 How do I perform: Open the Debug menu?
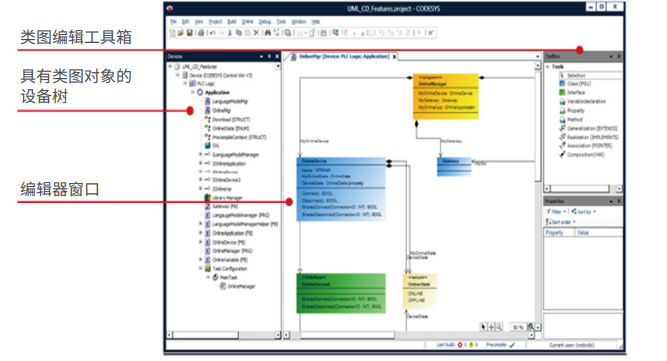click(x=265, y=22)
